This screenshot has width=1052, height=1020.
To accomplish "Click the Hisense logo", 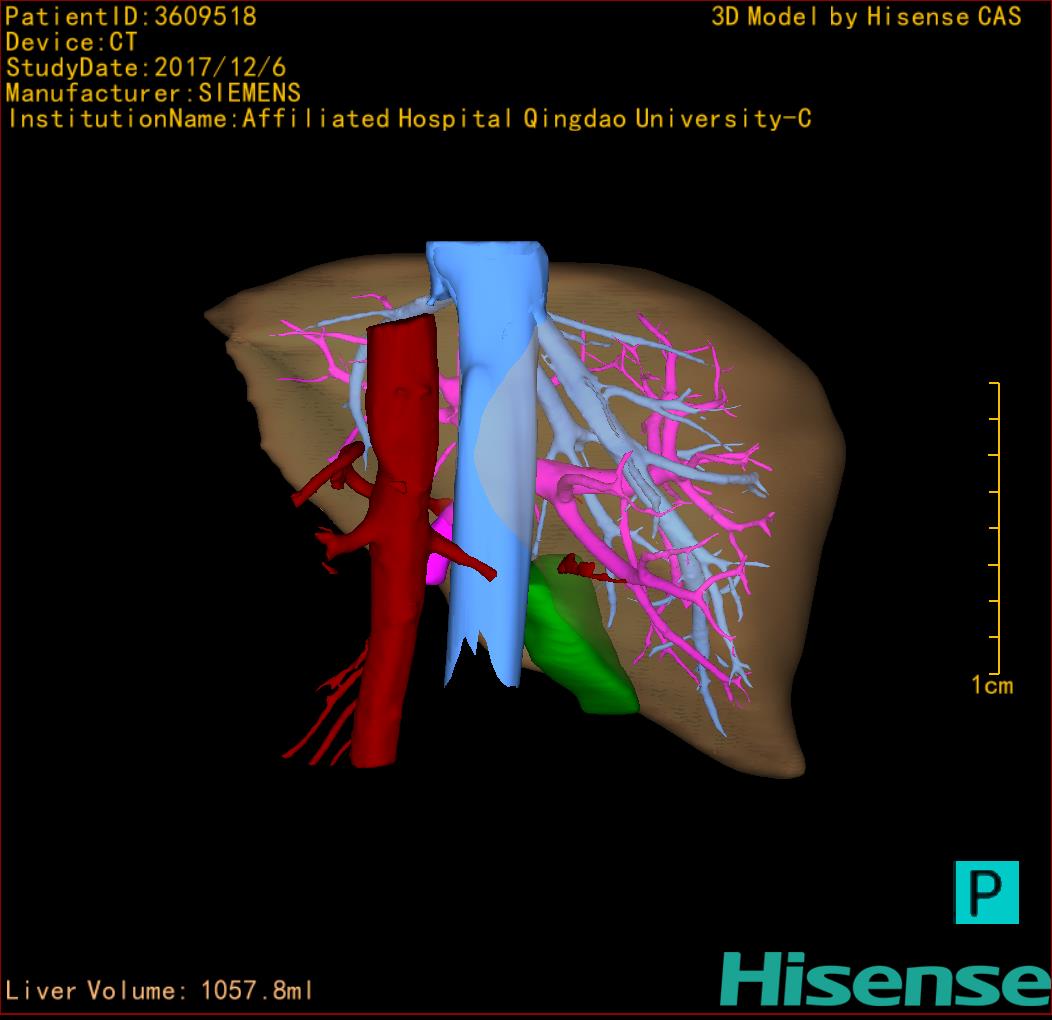I will (x=886, y=979).
